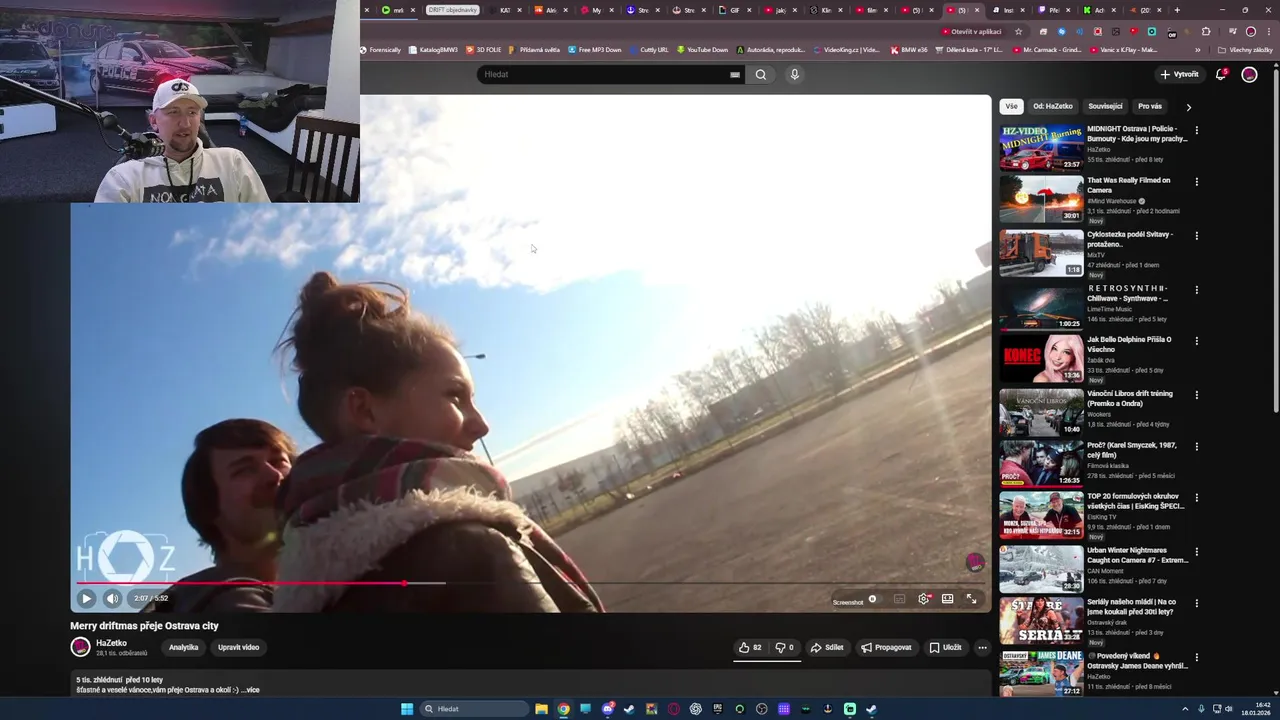Open options for Jak Belle Delphine video
1280x720 pixels.
(1196, 341)
